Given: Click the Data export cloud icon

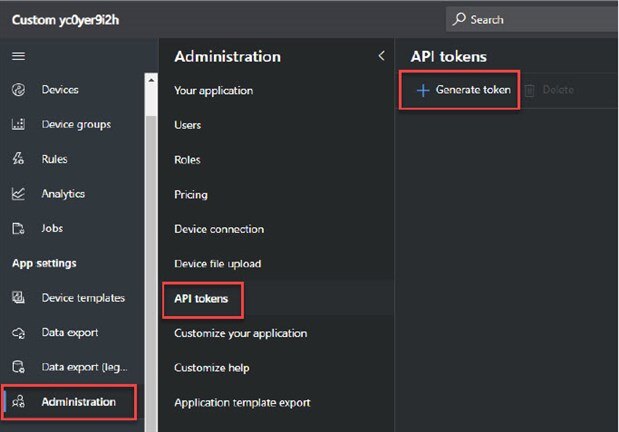Looking at the screenshot, I should (18, 332).
